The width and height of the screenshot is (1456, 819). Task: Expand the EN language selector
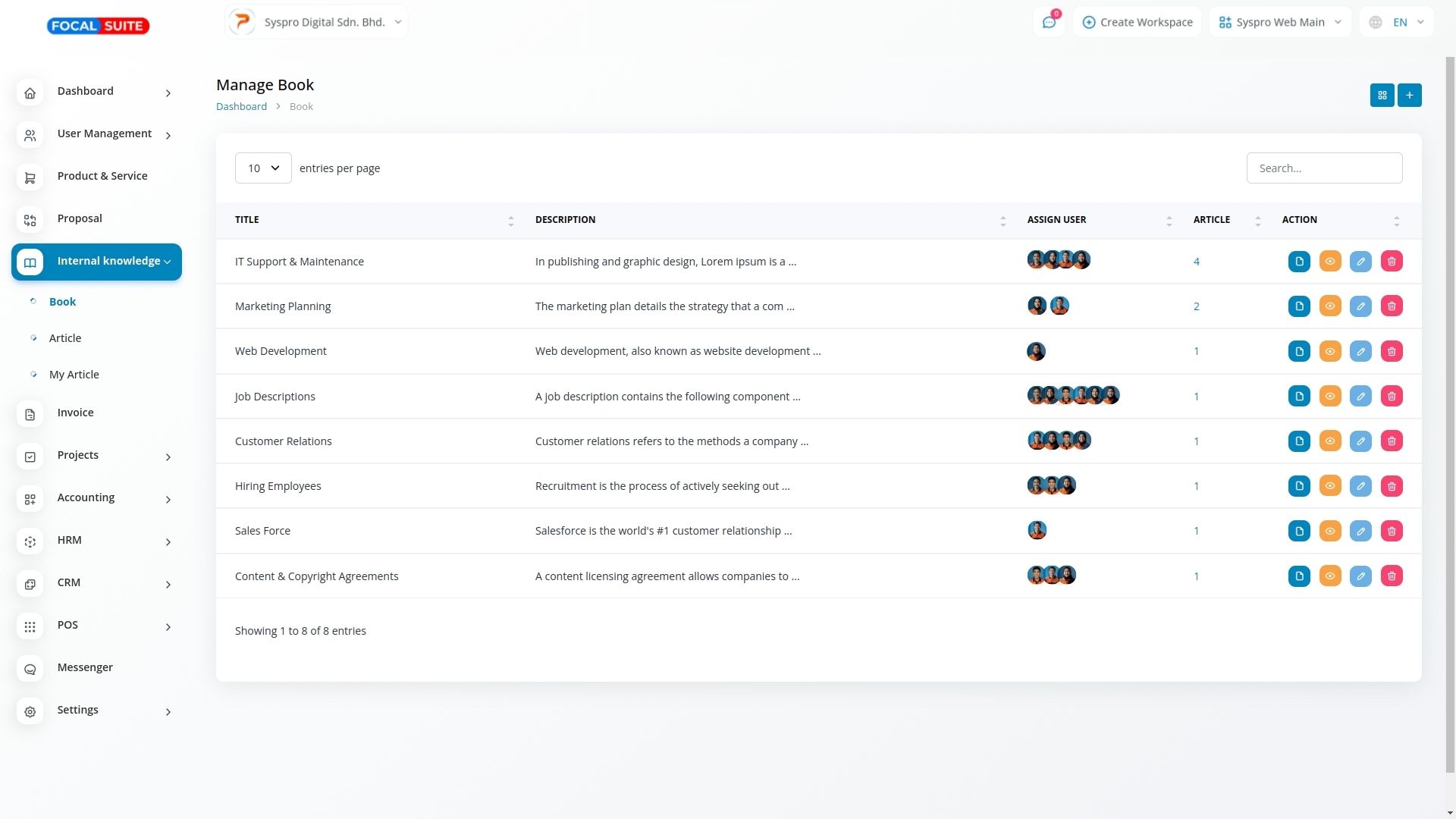(x=1397, y=23)
